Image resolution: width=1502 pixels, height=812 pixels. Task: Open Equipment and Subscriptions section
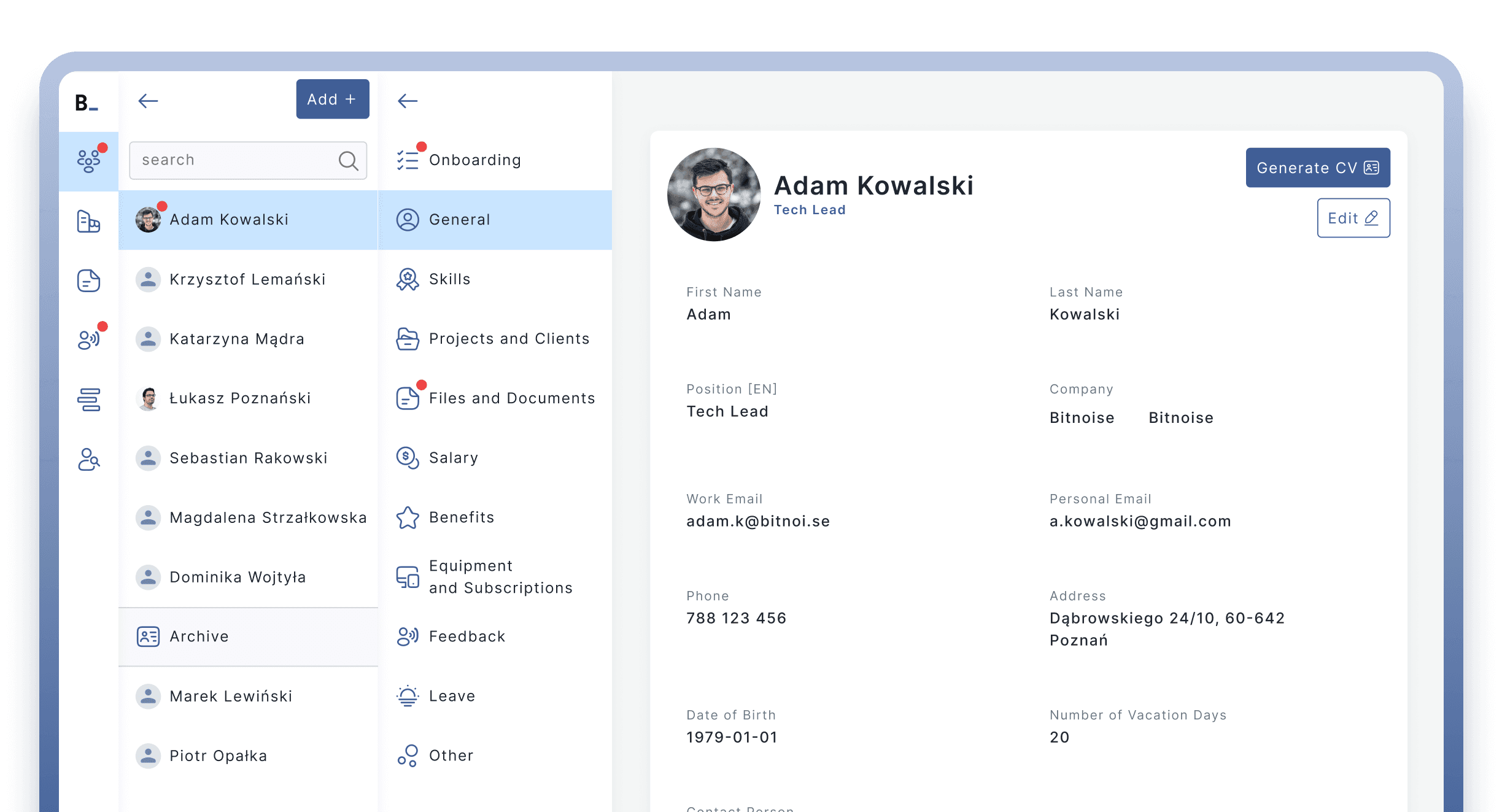(x=500, y=576)
